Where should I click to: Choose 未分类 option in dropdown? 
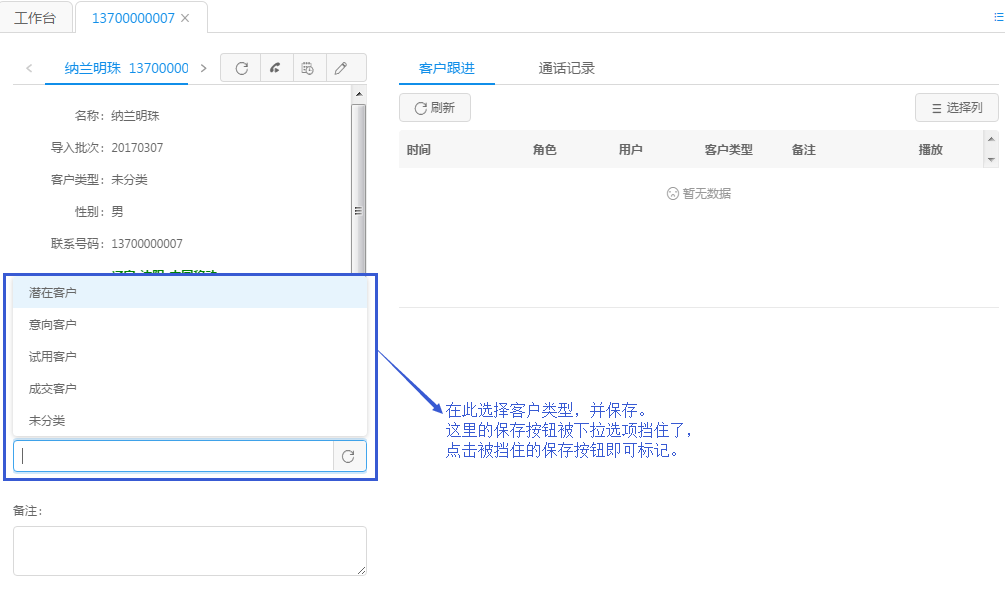coord(47,421)
